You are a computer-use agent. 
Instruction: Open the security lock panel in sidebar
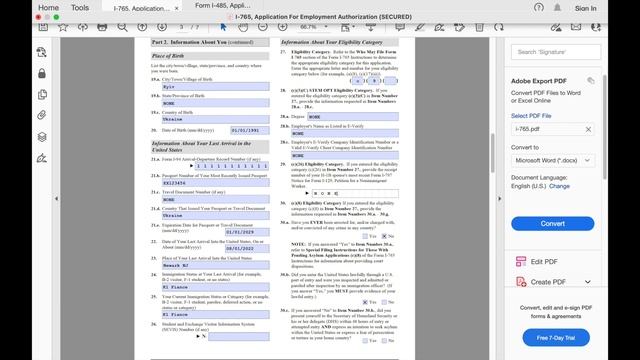42,73
